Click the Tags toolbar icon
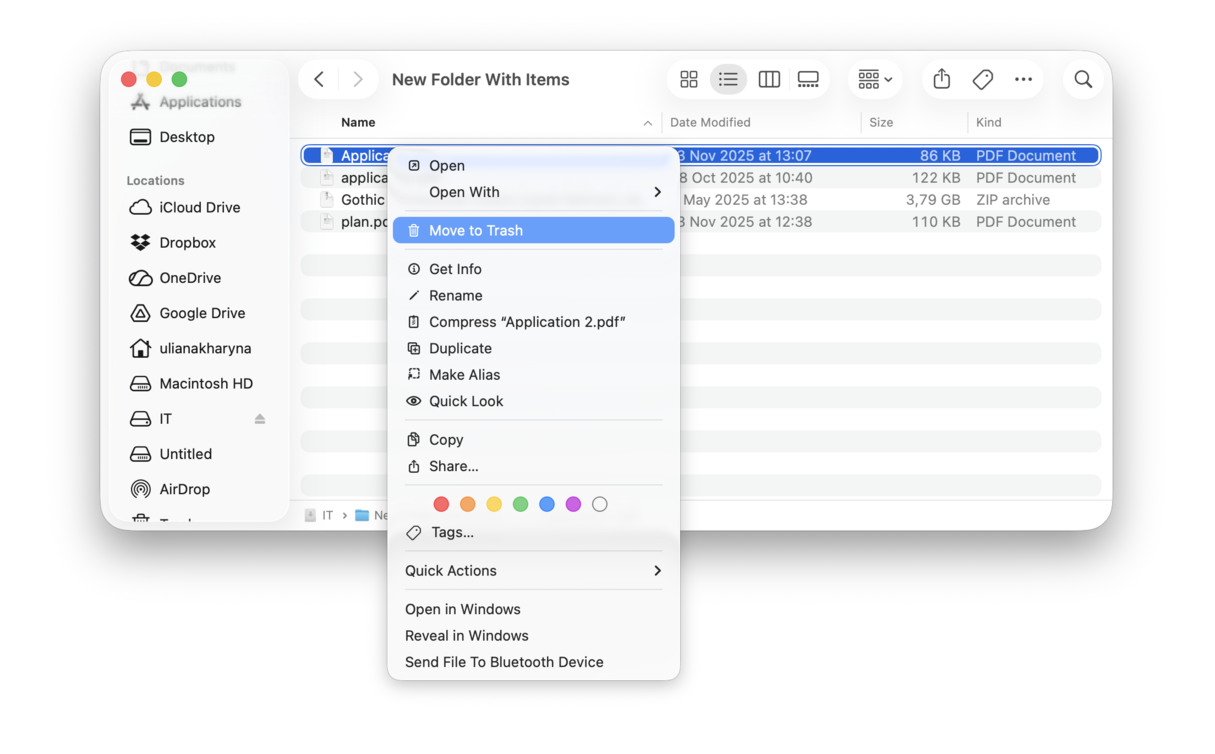This screenshot has width=1215, height=754. click(981, 79)
